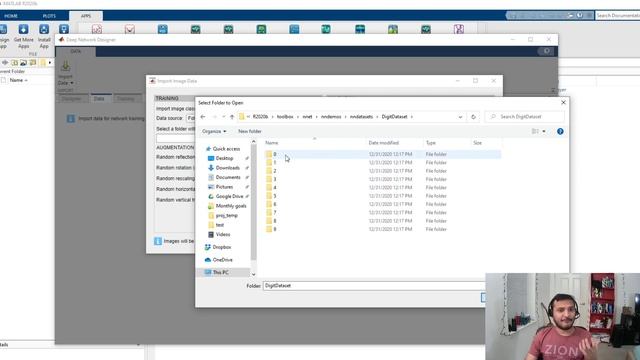Image resolution: width=640 pixels, height=360 pixels.
Task: Go up one folder level
Action: pos(232,117)
